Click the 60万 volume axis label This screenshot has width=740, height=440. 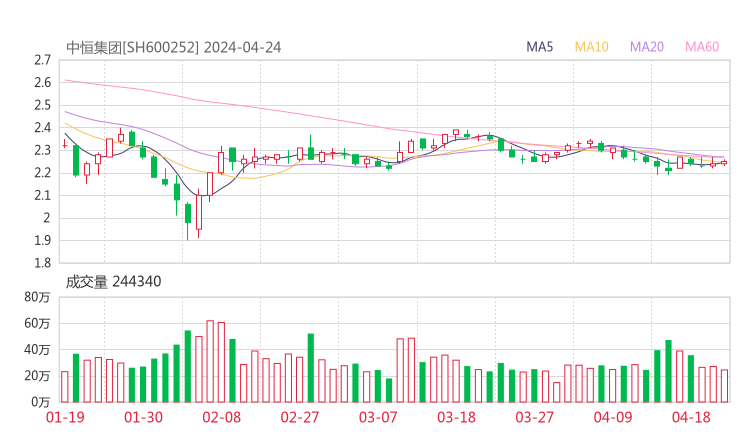[x=37, y=323]
